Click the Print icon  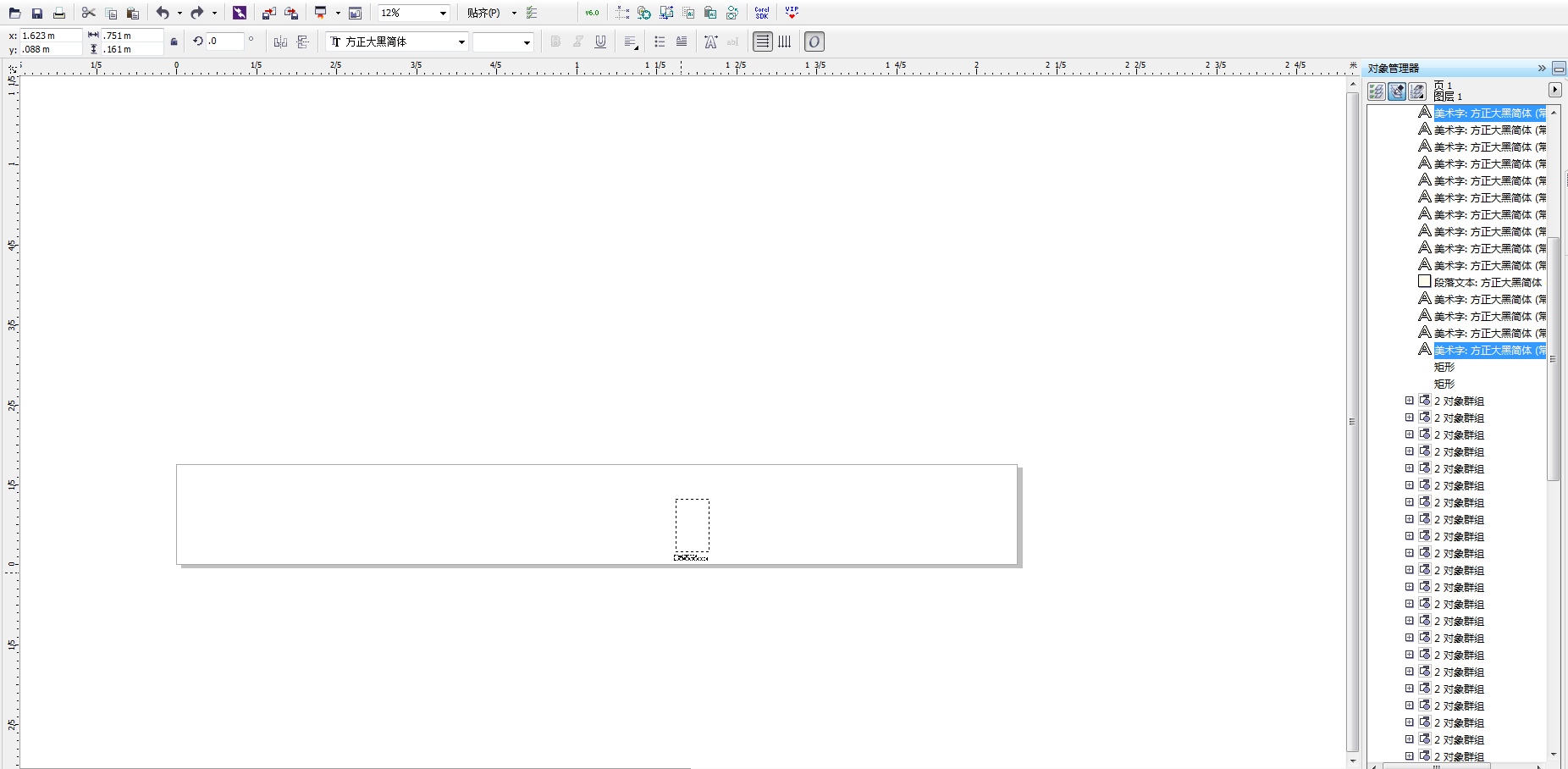[x=58, y=13]
